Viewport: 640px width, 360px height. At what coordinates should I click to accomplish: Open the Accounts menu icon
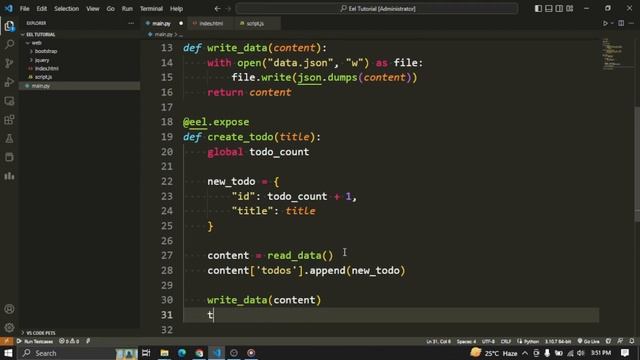(x=9, y=309)
